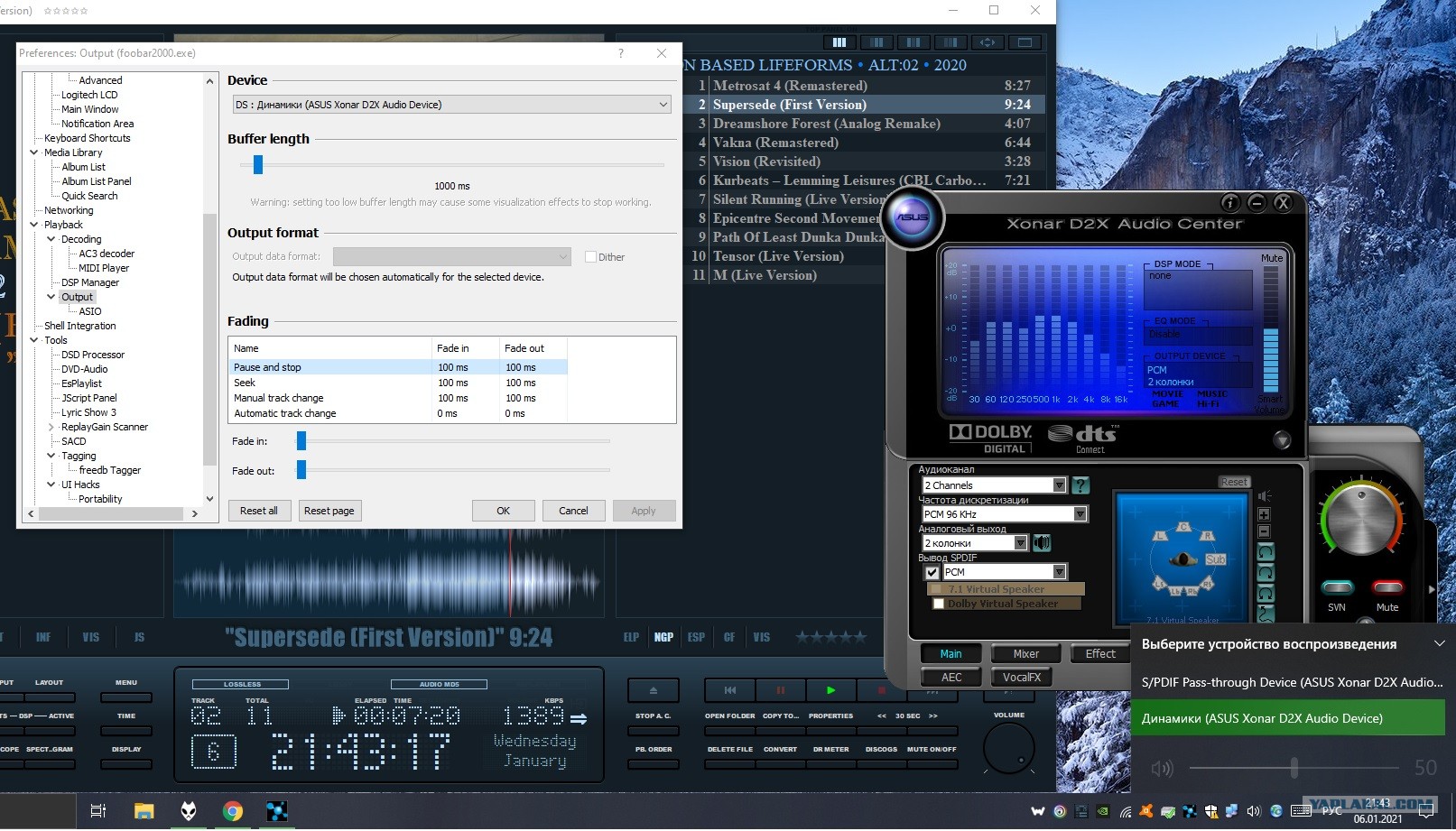The image size is (1456, 831).
Task: Click Cancel in Preferences dialog
Action: coord(573,511)
